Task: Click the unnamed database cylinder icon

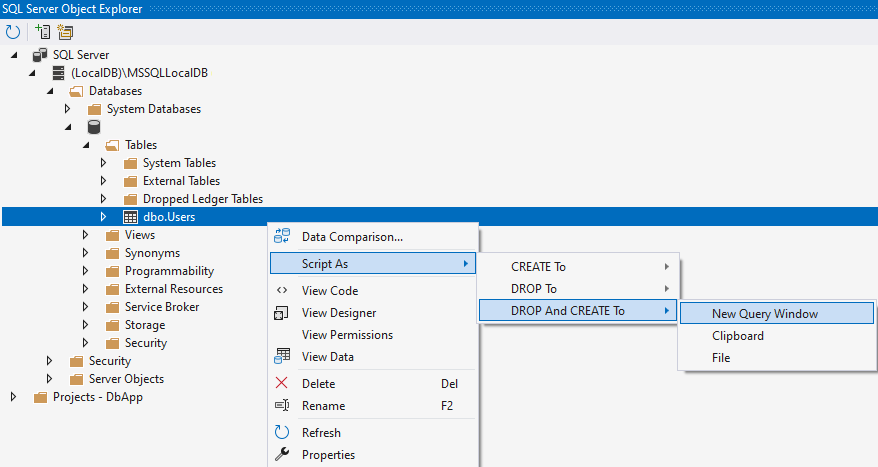Action: click(x=94, y=127)
